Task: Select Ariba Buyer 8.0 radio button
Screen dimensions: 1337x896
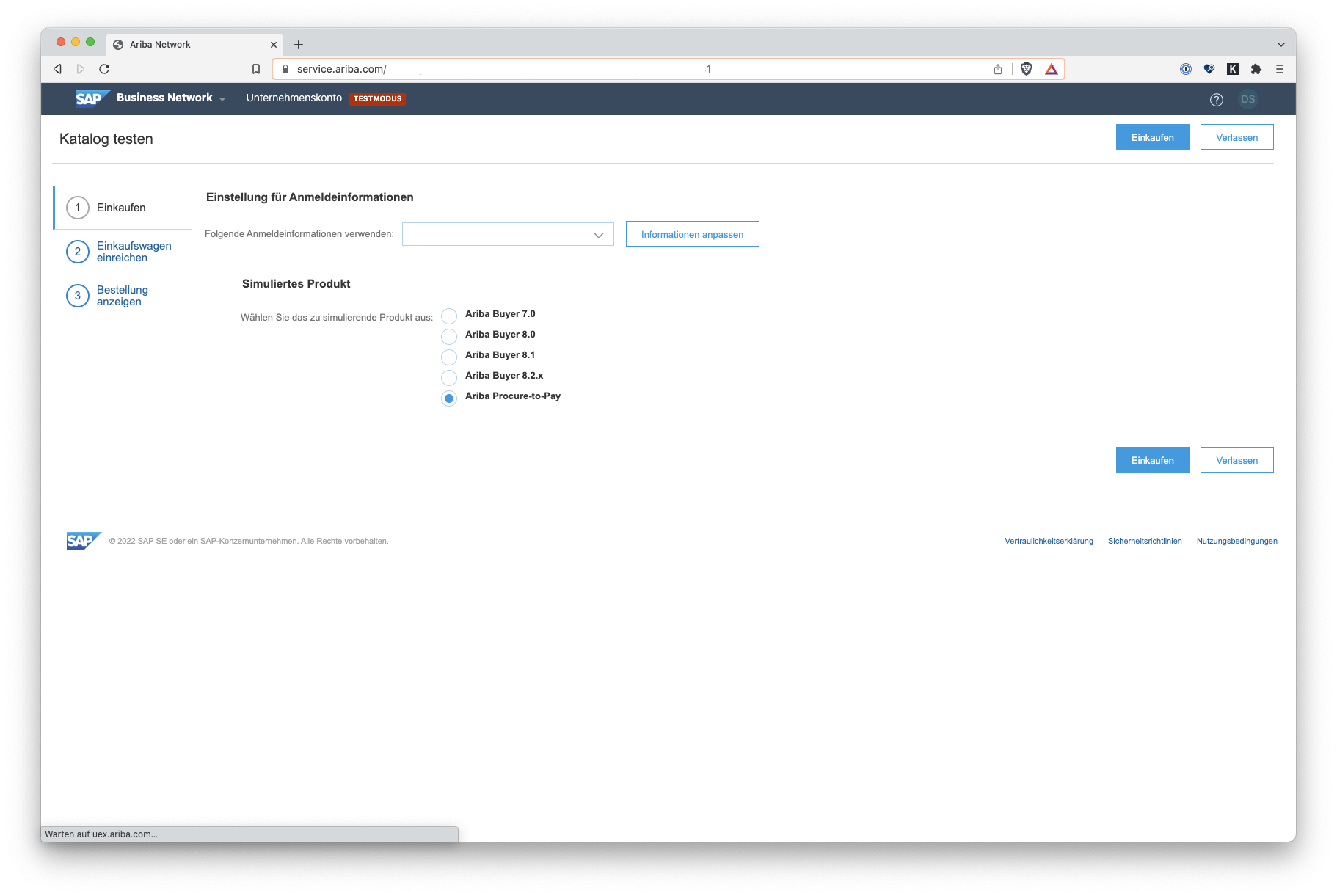Action: pos(449,336)
